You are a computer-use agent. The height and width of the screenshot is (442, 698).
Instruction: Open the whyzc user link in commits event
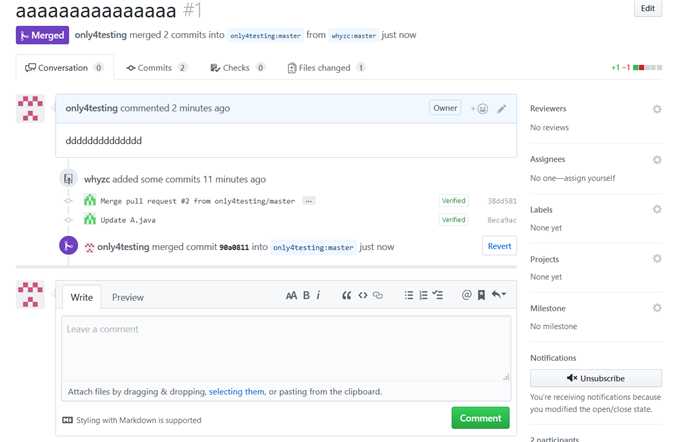[97, 179]
